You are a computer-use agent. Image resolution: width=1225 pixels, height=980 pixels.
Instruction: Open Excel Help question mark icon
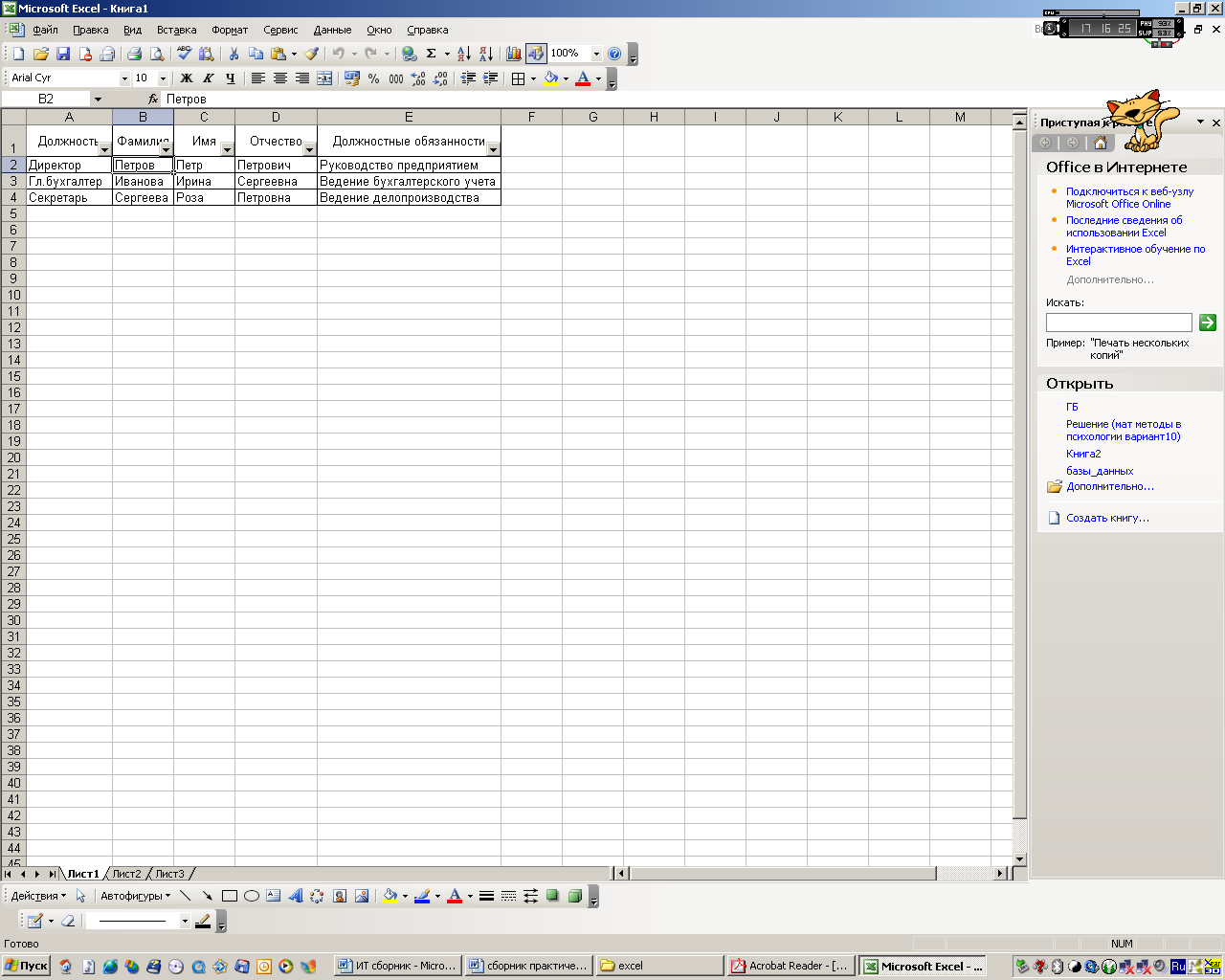click(x=614, y=54)
